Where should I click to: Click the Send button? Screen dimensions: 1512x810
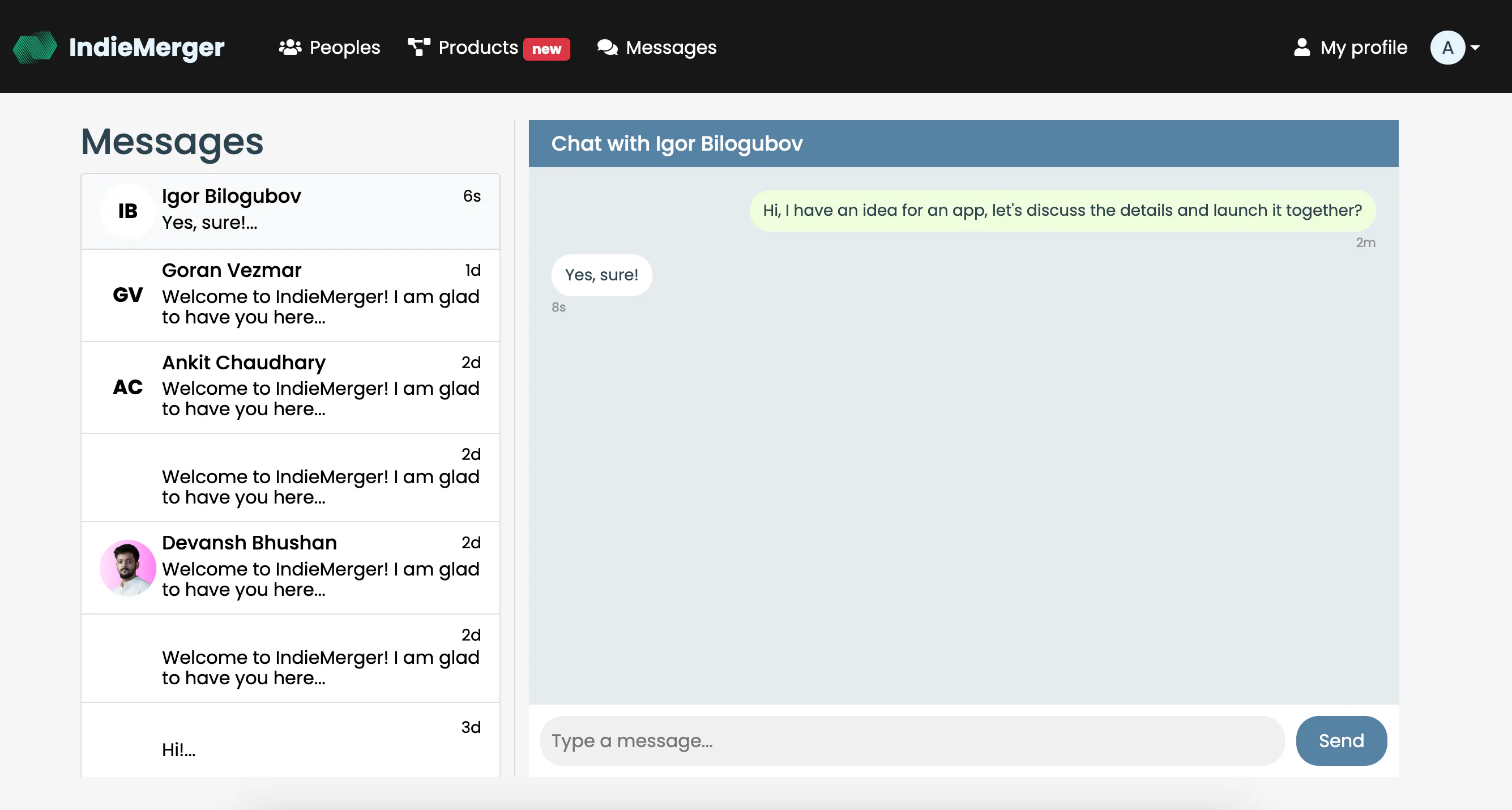pos(1340,741)
